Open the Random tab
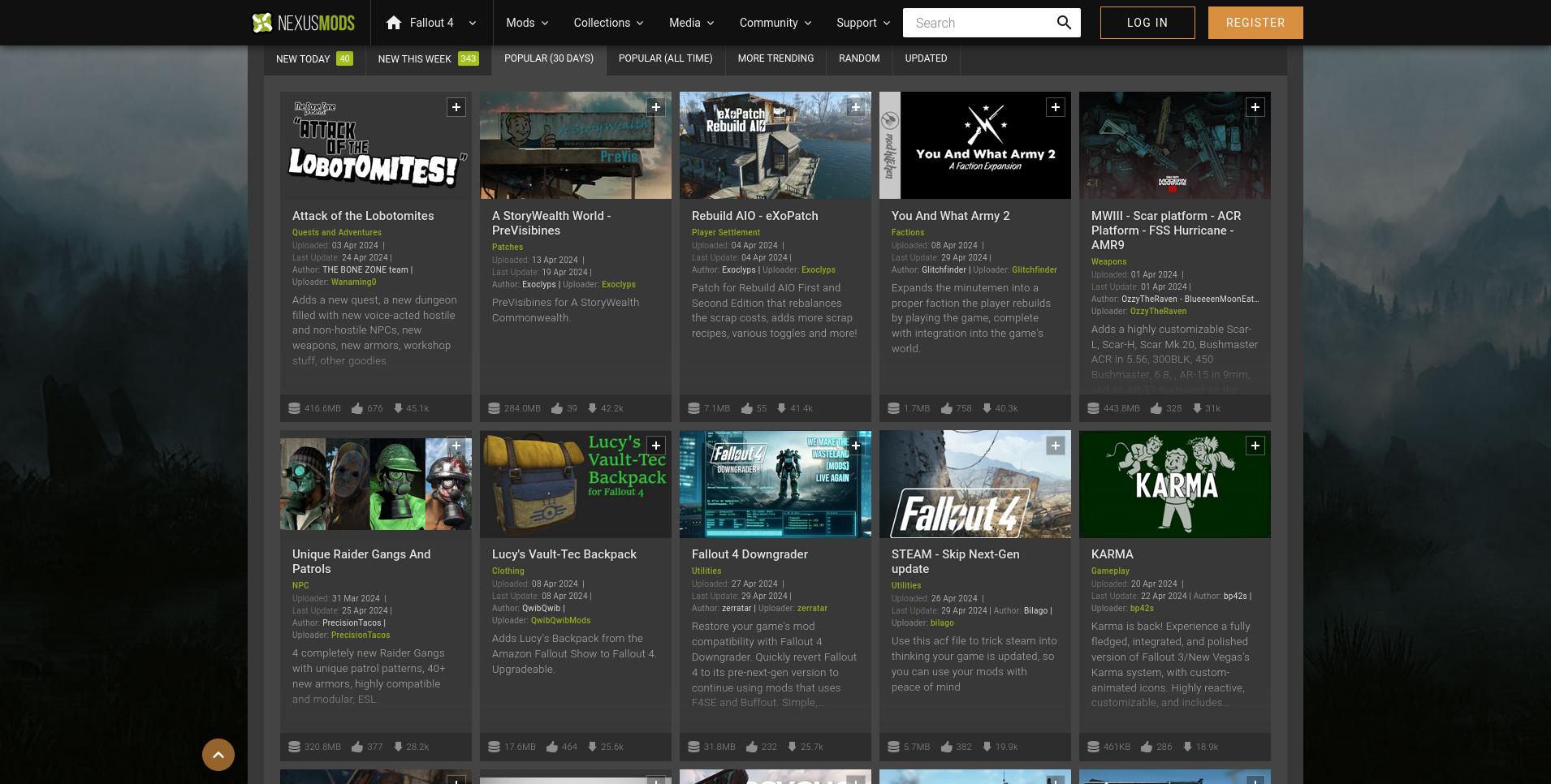Image resolution: width=1551 pixels, height=784 pixels. [x=859, y=58]
